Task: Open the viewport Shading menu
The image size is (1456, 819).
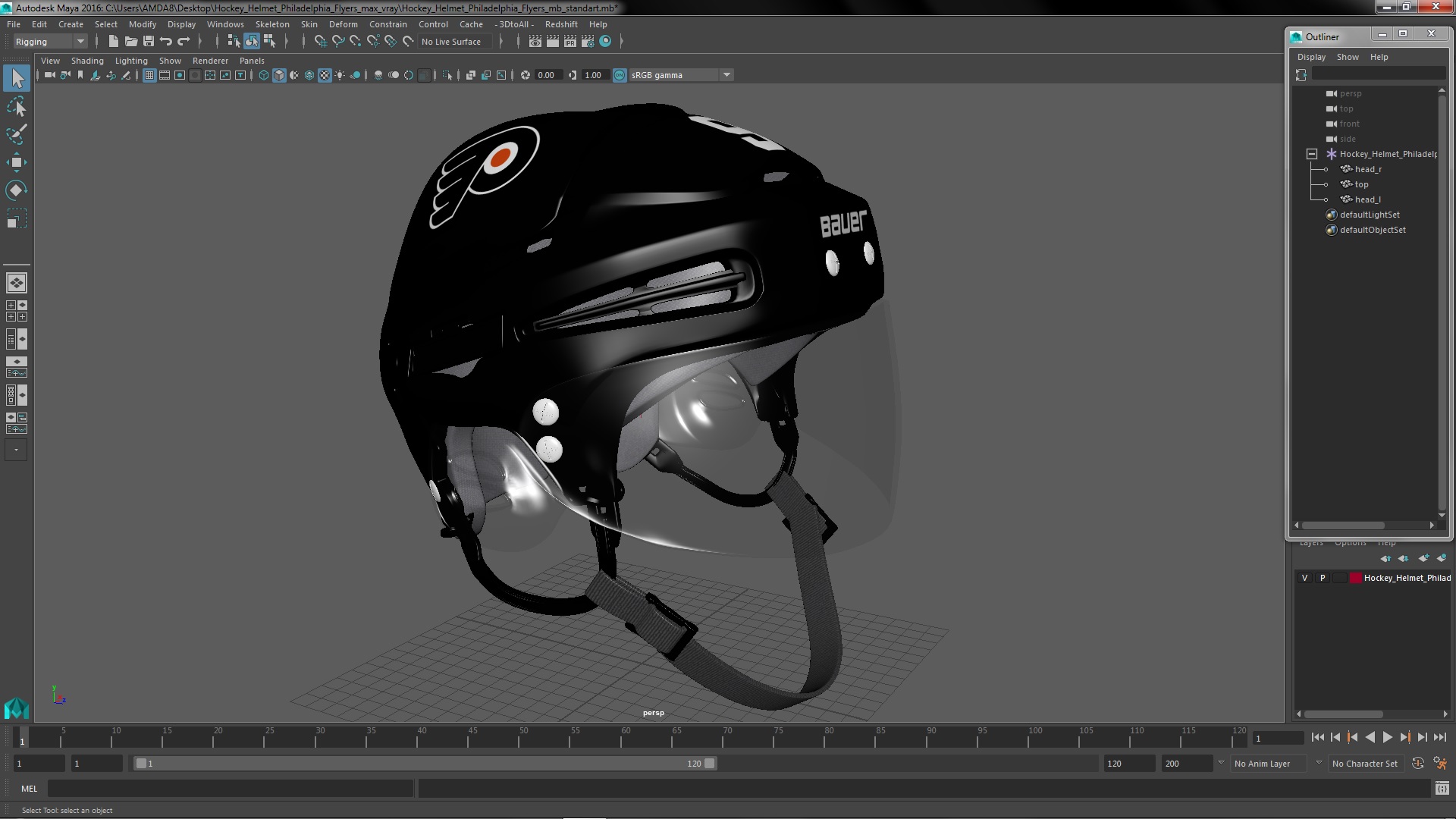Action: (87, 61)
